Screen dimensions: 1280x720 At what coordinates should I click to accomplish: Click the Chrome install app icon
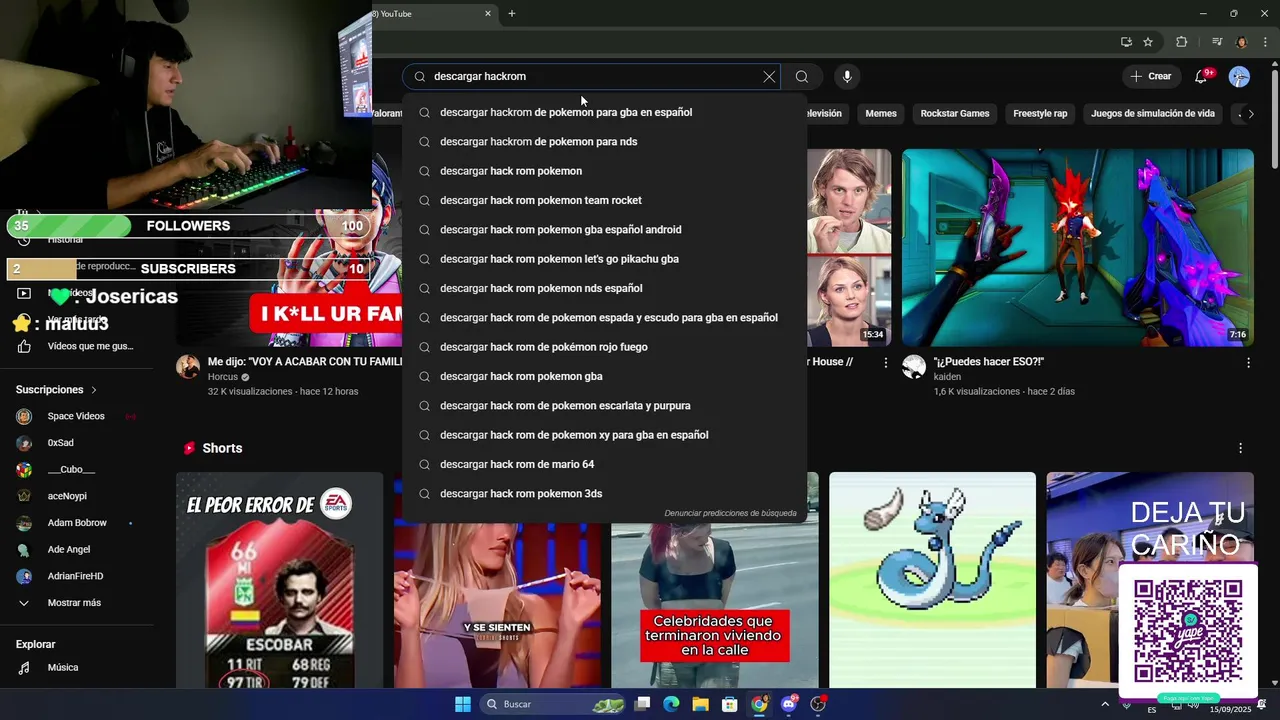[x=1126, y=42]
